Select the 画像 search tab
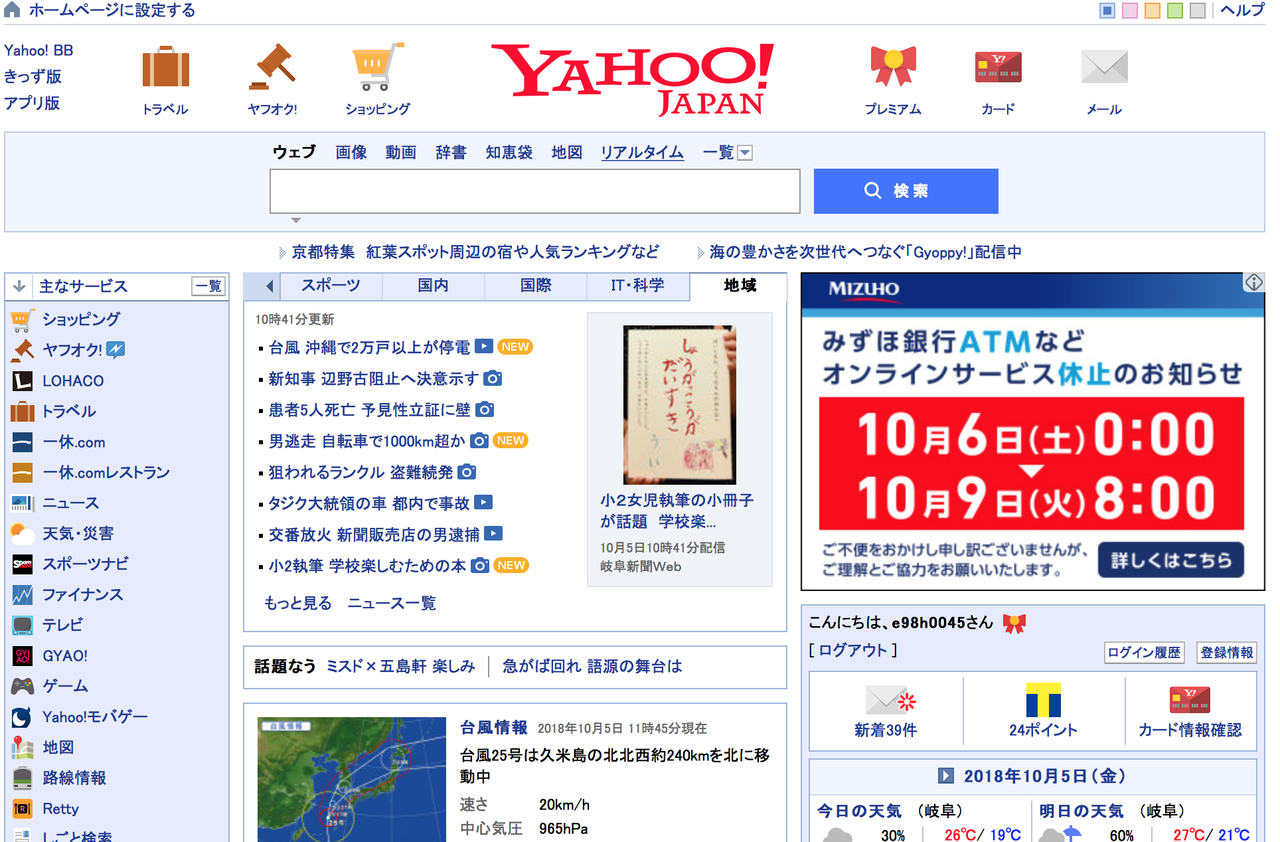This screenshot has height=842, width=1280. (351, 152)
